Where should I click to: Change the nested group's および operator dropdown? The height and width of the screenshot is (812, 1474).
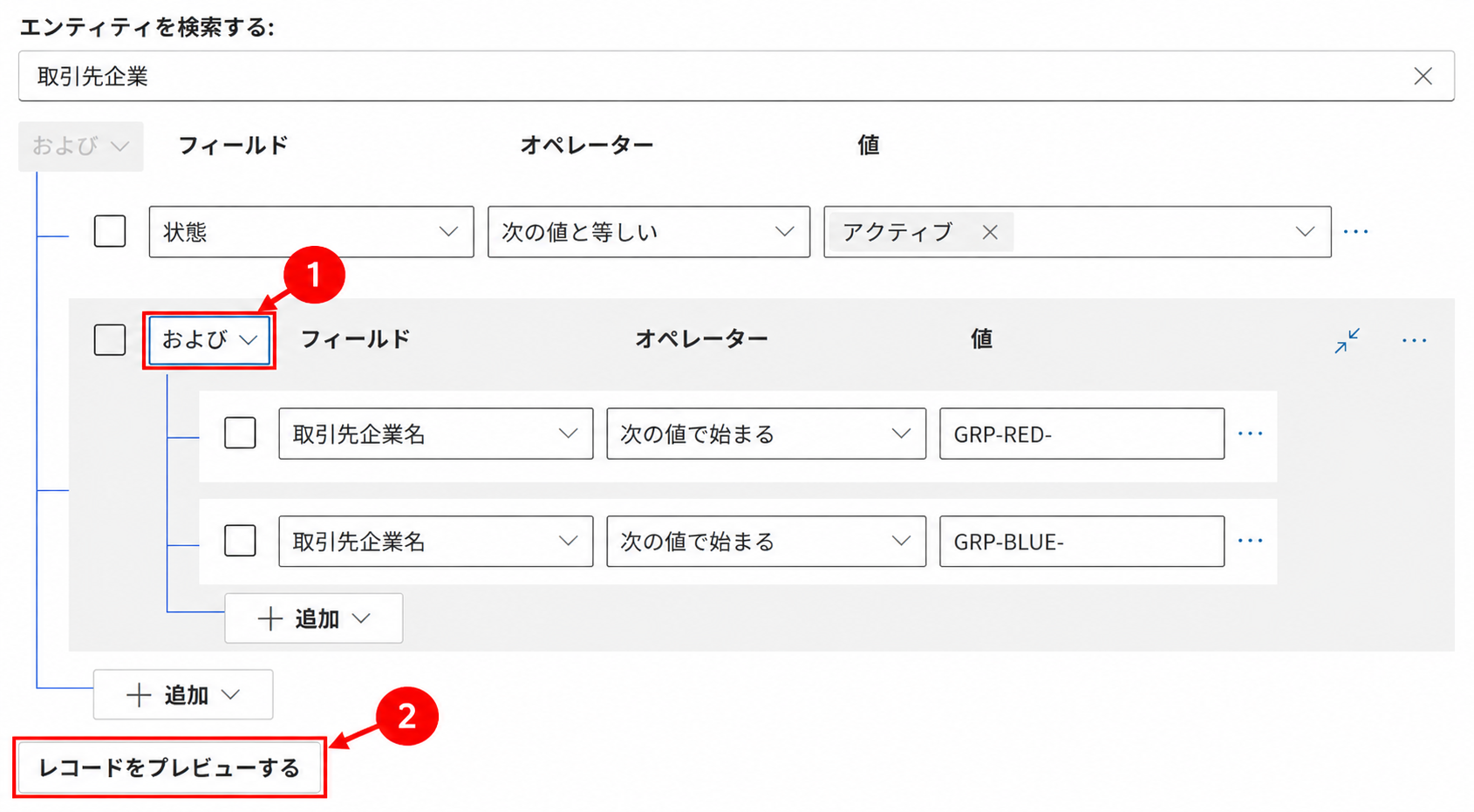pyautogui.click(x=209, y=340)
